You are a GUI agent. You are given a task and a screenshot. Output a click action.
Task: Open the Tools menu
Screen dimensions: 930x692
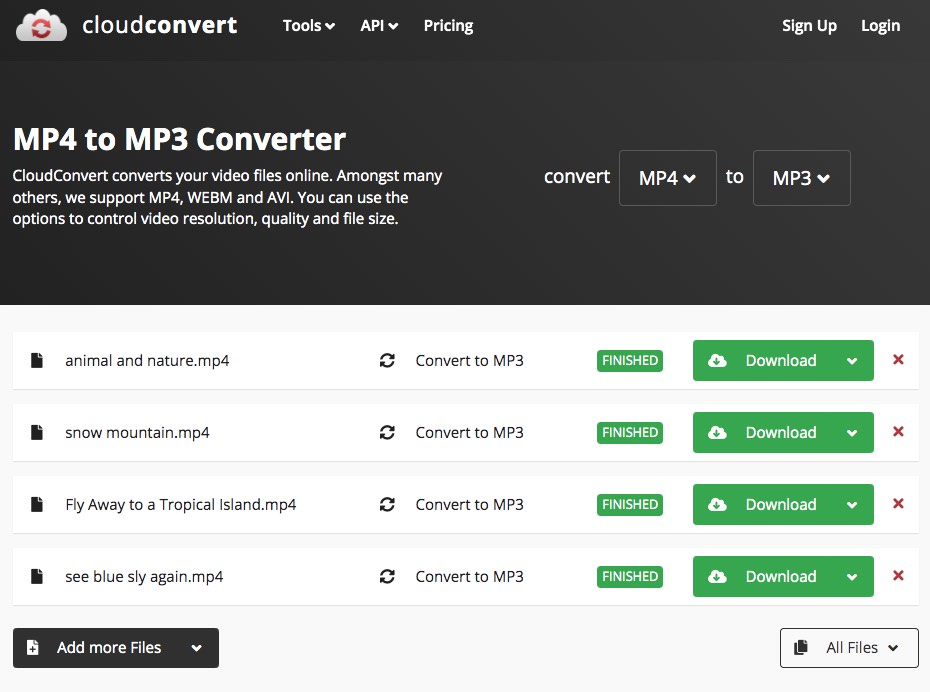tap(308, 25)
